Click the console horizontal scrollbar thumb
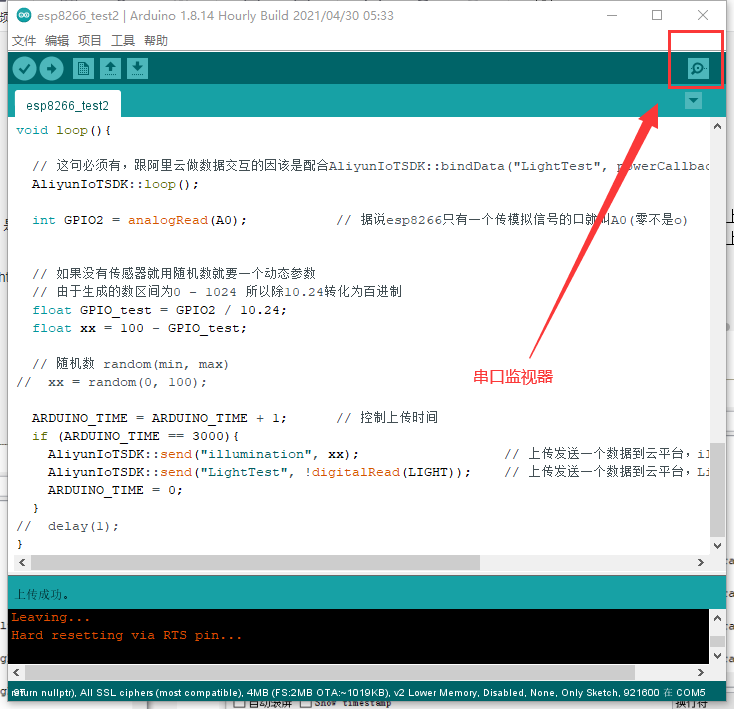This screenshot has width=734, height=709. 330,672
